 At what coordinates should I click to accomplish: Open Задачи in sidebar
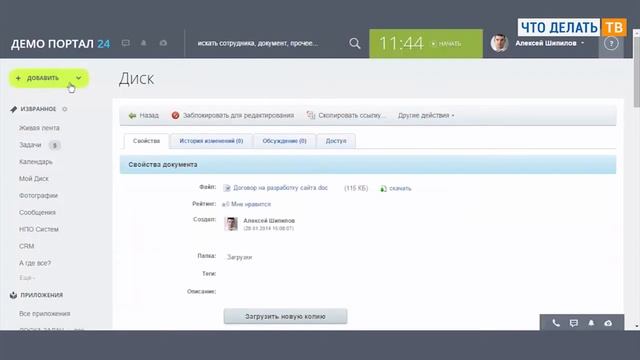(x=30, y=145)
